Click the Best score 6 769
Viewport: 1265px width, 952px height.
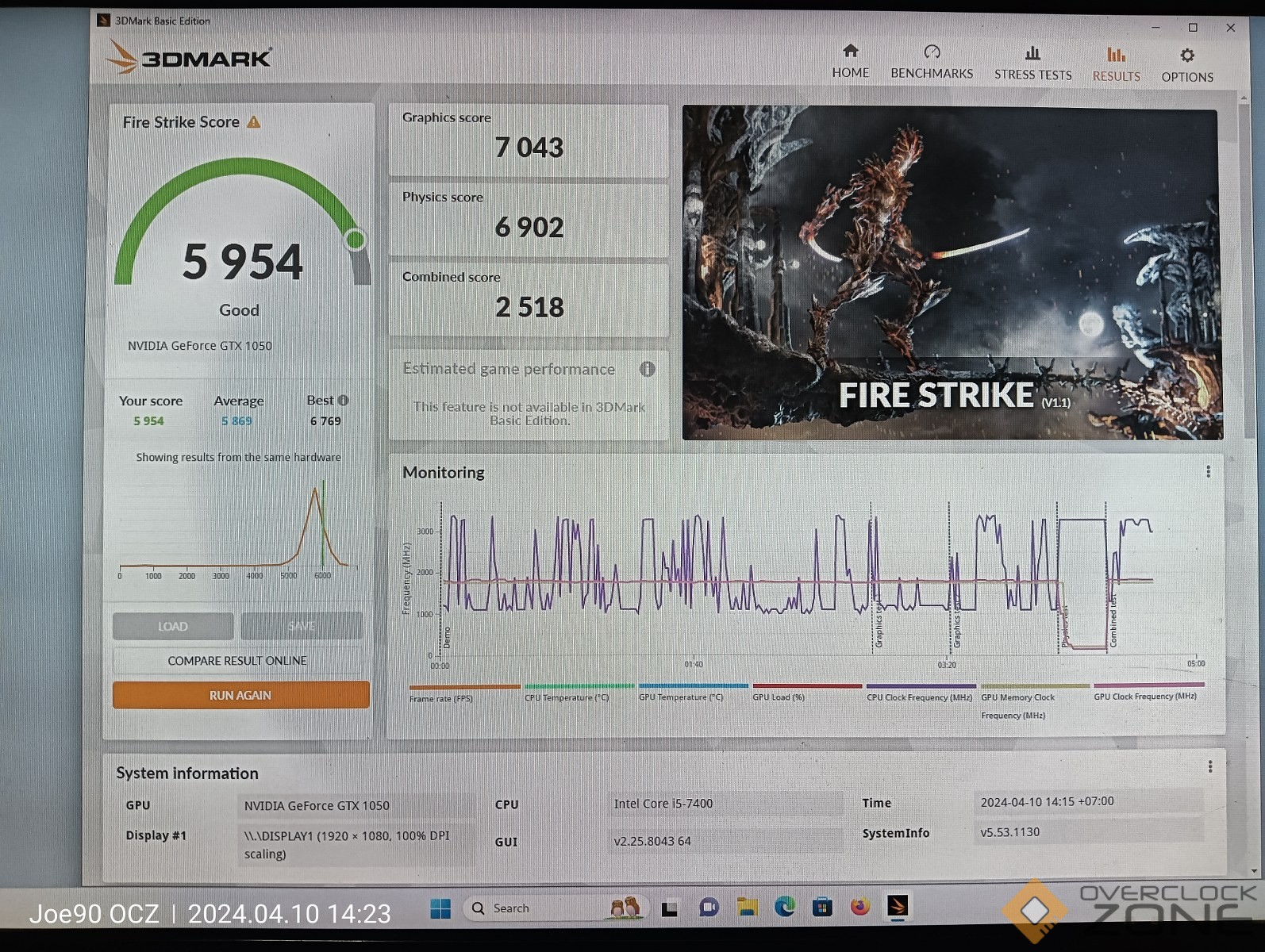[325, 421]
